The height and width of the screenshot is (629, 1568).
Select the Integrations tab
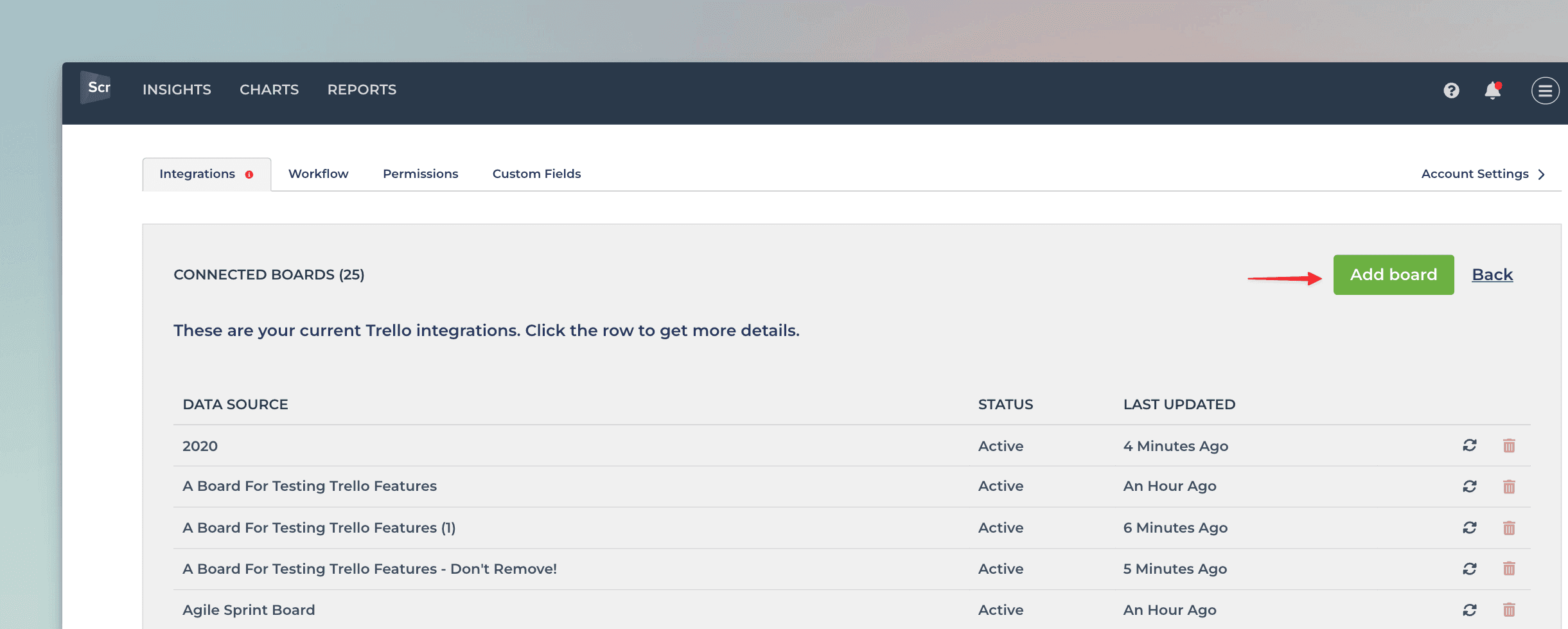click(206, 174)
